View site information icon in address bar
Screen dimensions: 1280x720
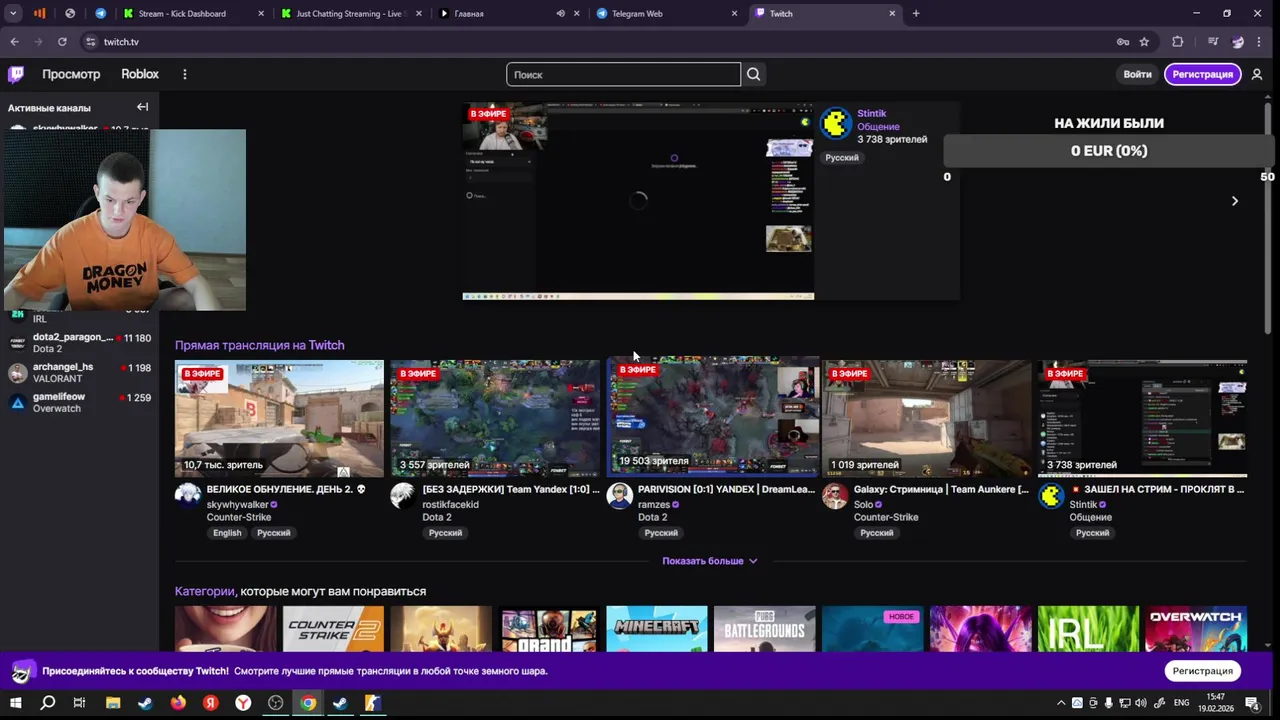[x=90, y=42]
